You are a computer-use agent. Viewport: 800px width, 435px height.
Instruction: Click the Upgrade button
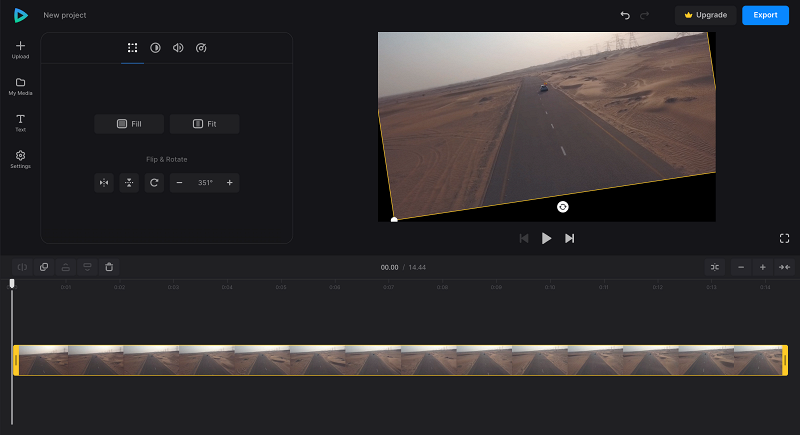706,15
